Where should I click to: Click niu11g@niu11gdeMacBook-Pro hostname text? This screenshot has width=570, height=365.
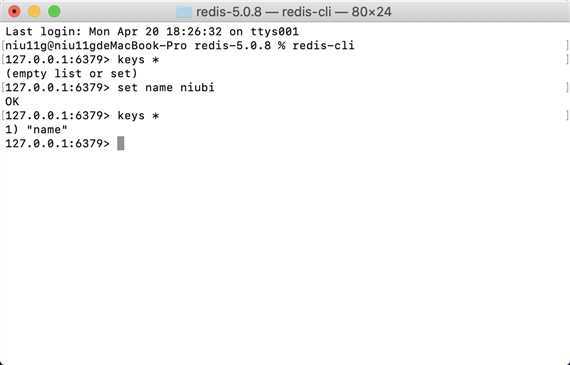pos(96,45)
